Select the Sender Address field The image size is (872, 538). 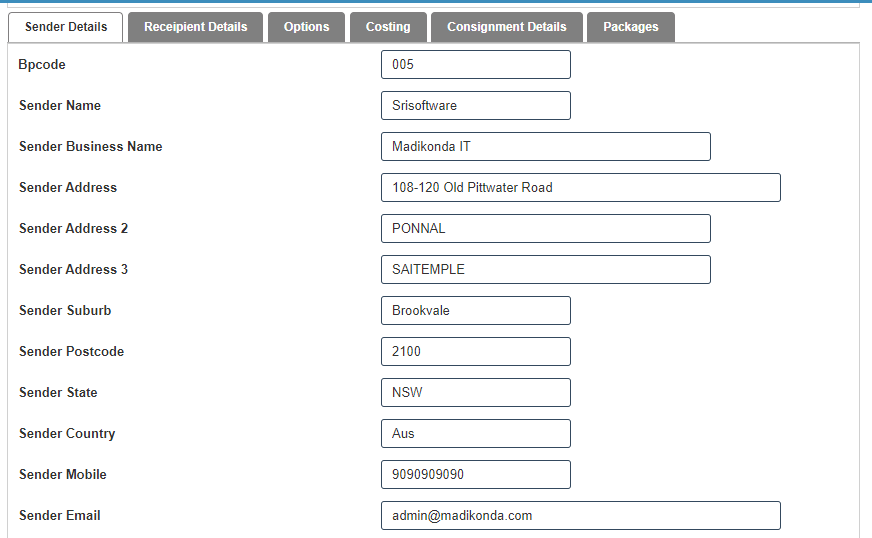click(x=580, y=188)
